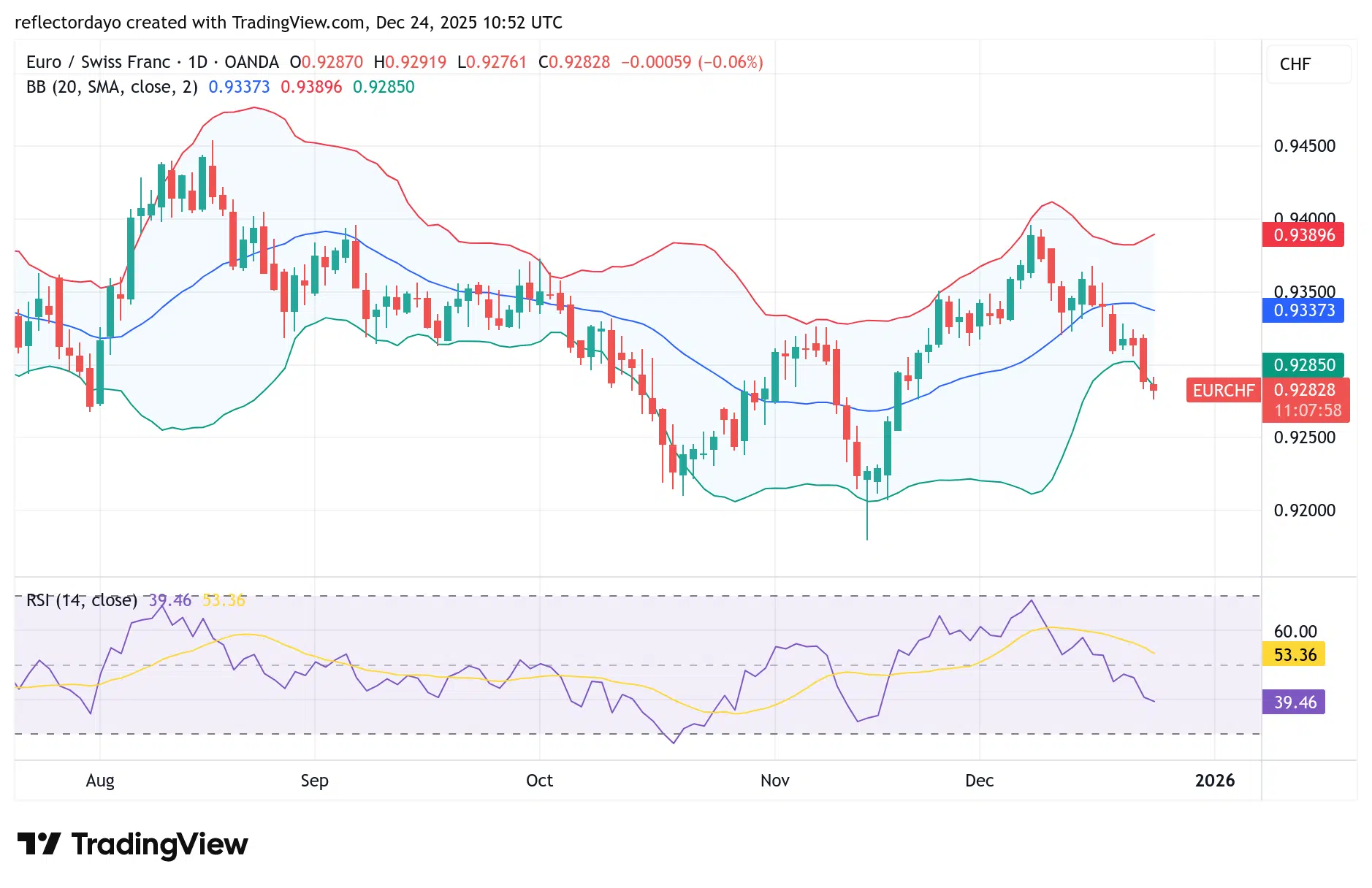
Task: Click the TradingView logo icon
Action: tap(38, 844)
